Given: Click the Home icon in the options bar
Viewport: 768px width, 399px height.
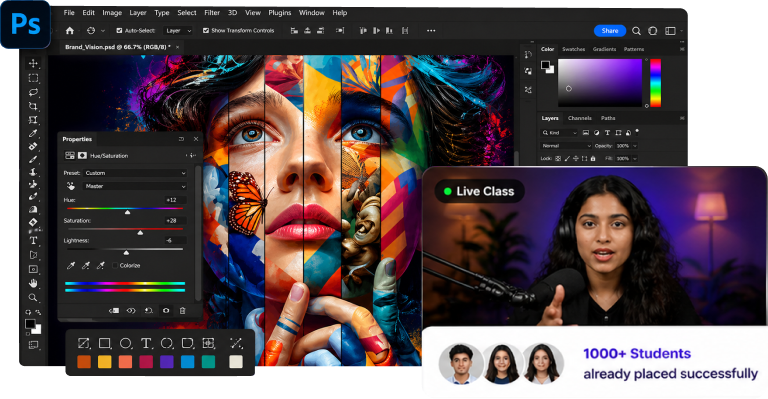Looking at the screenshot, I should click(70, 30).
